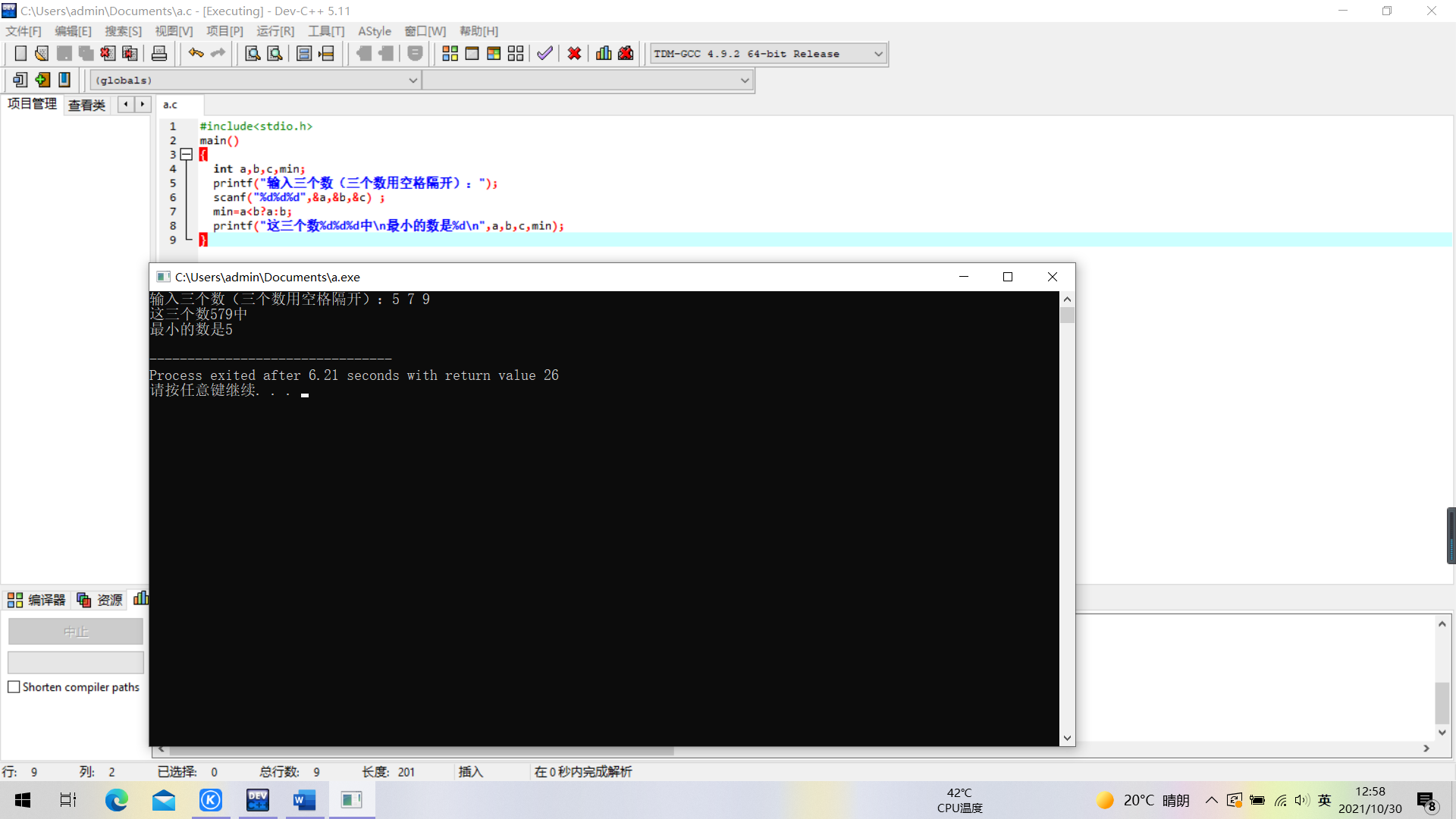Open the 资源 bottom panel tab
The image size is (1456, 819).
point(101,600)
